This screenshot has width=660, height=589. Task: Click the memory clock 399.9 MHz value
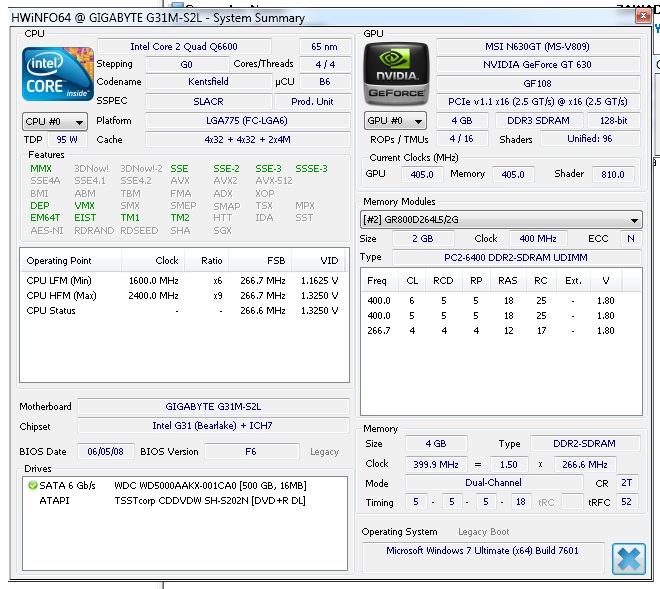[x=436, y=464]
